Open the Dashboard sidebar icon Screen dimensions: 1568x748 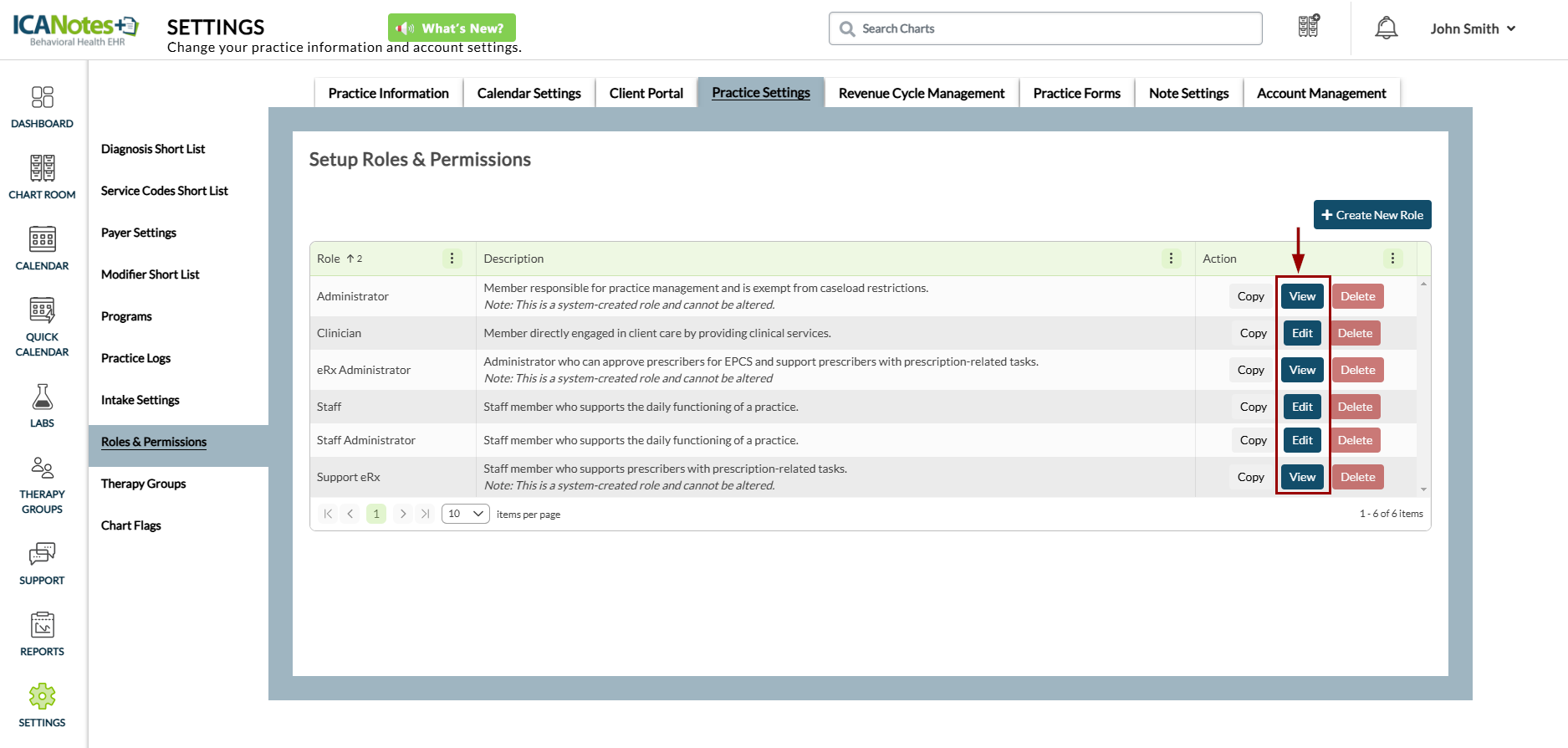pyautogui.click(x=42, y=98)
